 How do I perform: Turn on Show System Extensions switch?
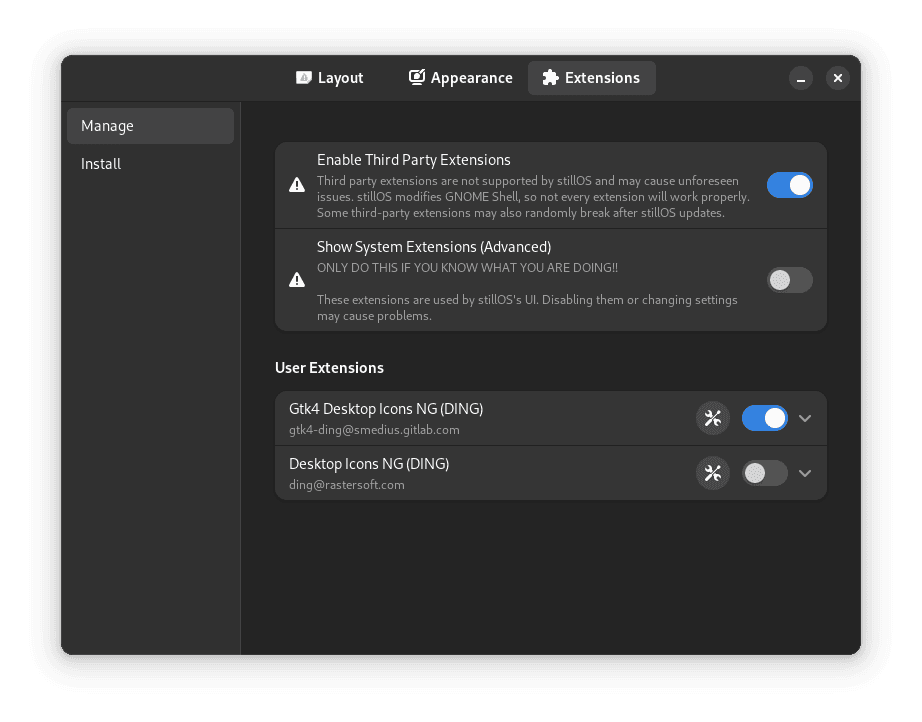point(789,280)
